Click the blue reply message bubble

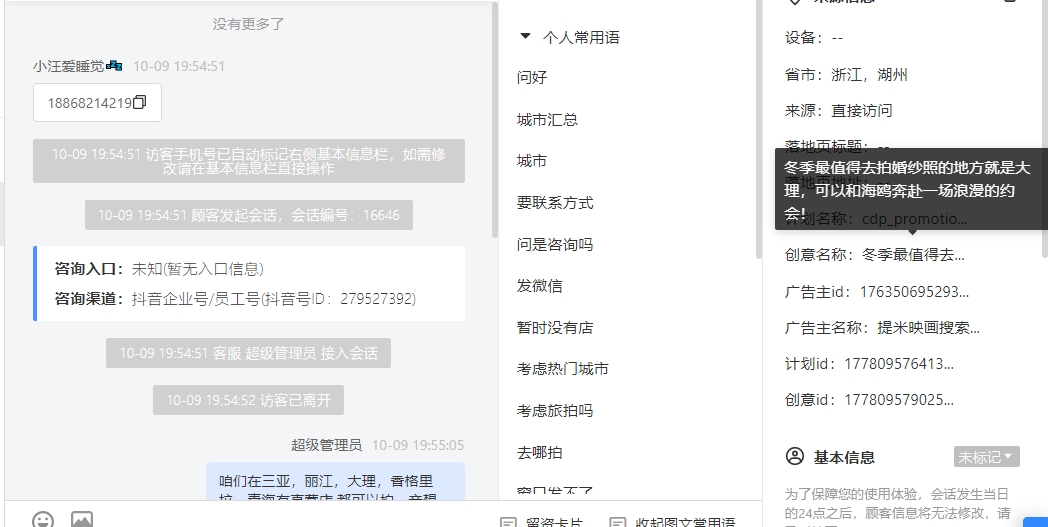coord(336,481)
